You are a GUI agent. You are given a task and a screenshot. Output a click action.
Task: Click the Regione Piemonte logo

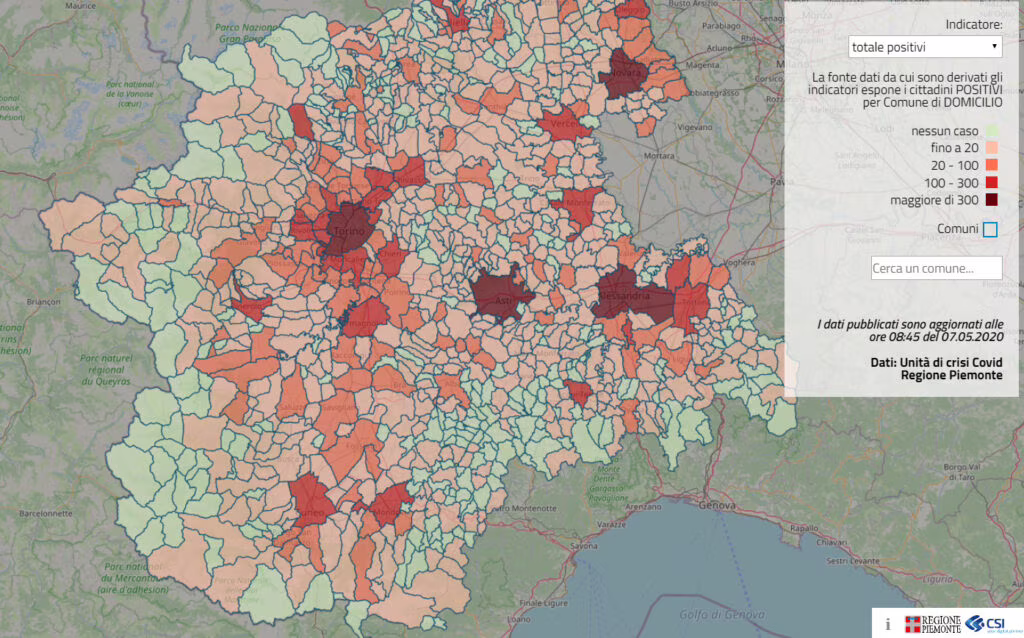point(933,624)
